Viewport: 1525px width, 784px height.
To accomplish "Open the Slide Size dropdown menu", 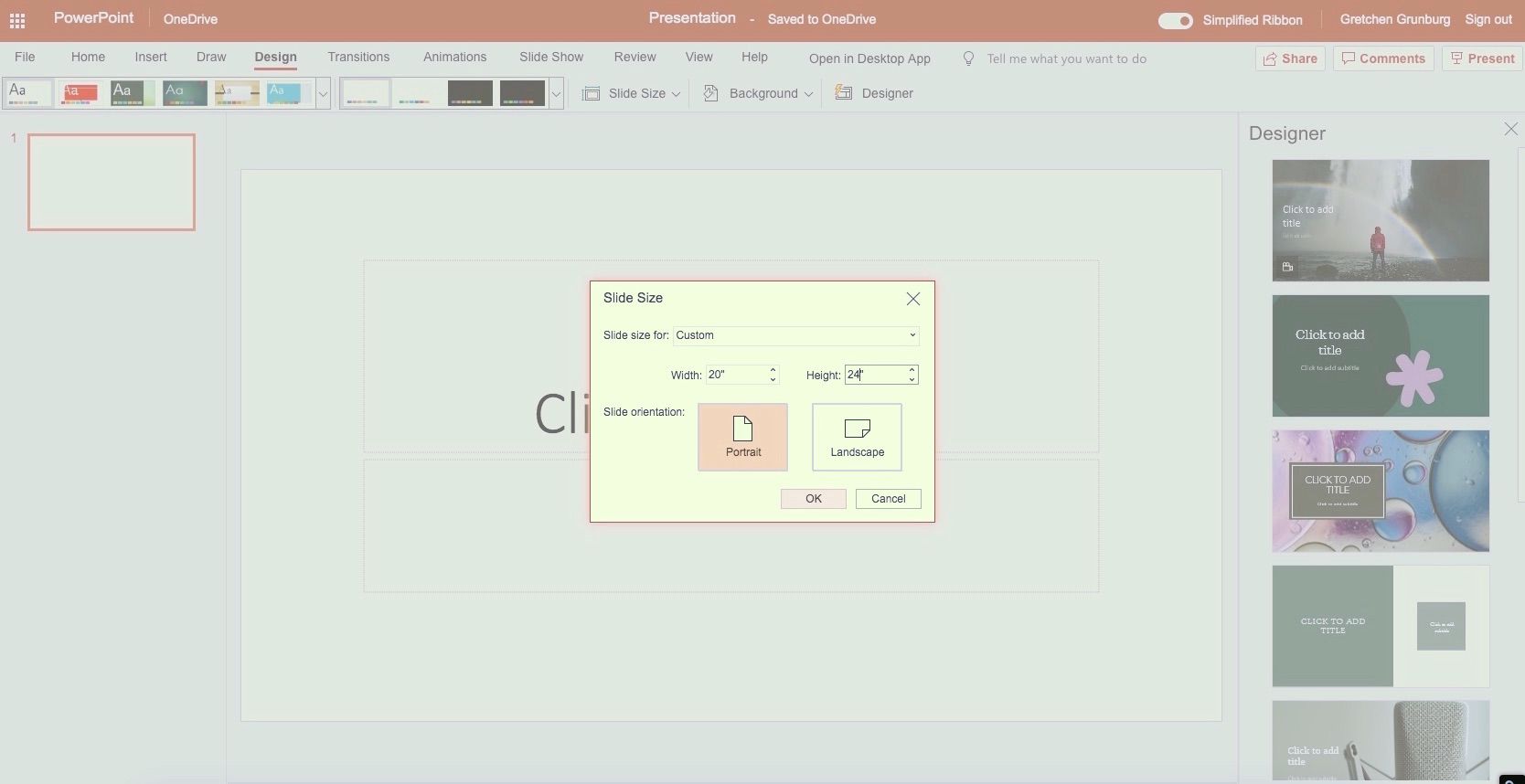I will click(x=676, y=94).
